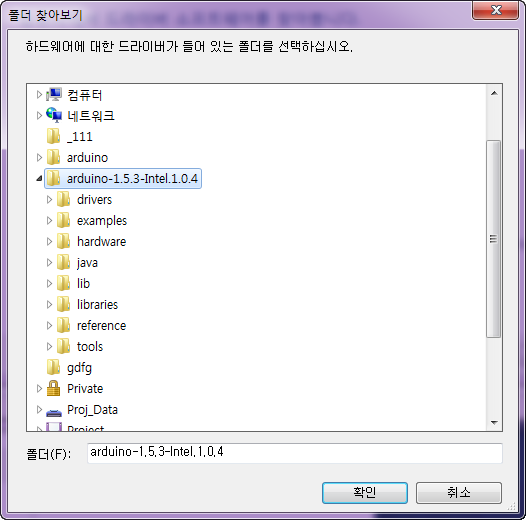Click the vertical scrollbar thumb
526x520 pixels.
[493, 239]
